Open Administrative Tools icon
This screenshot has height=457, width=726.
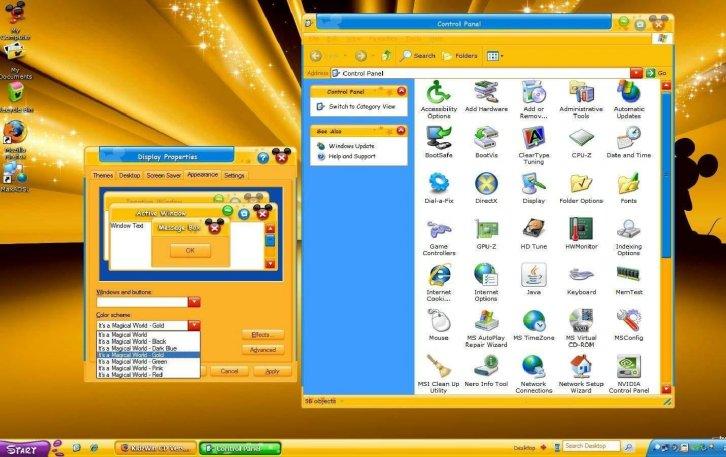[x=581, y=99]
